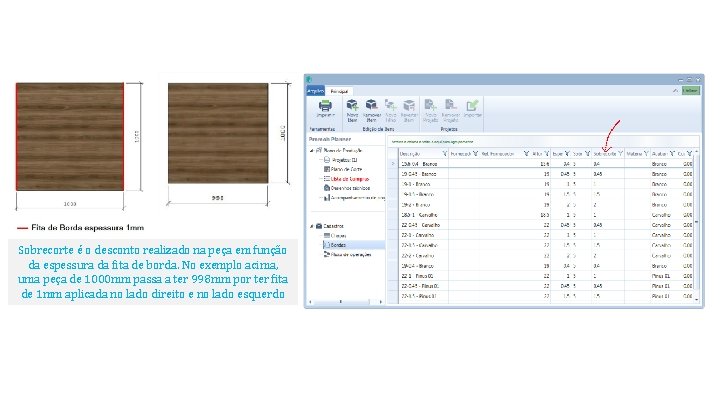Open Projetos in the navigation tree
Viewport: 720px width, 405px height.
coord(344,160)
